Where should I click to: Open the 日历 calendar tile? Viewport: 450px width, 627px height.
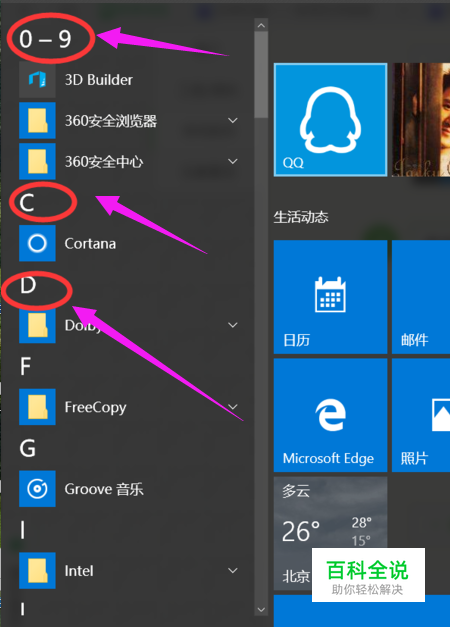tap(330, 297)
